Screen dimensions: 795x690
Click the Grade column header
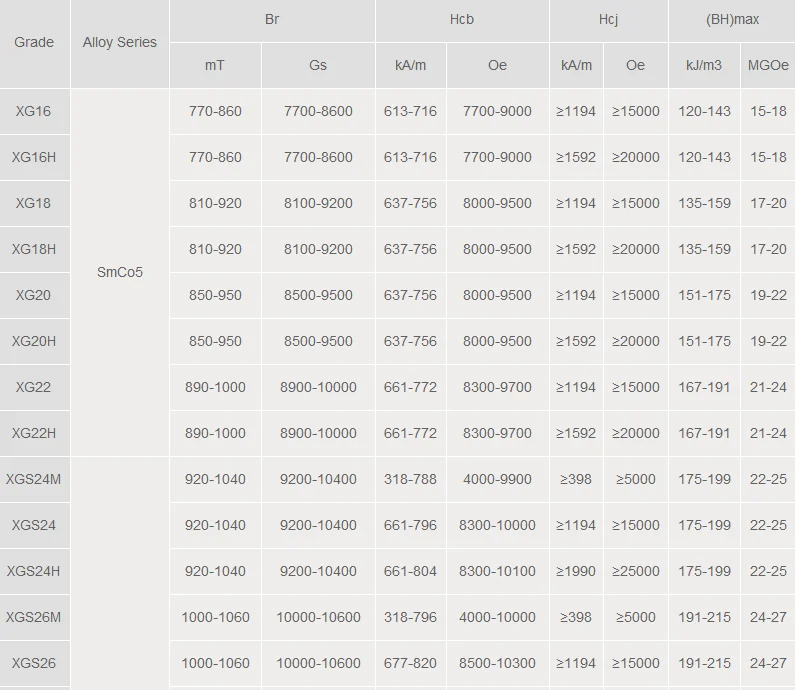point(34,43)
